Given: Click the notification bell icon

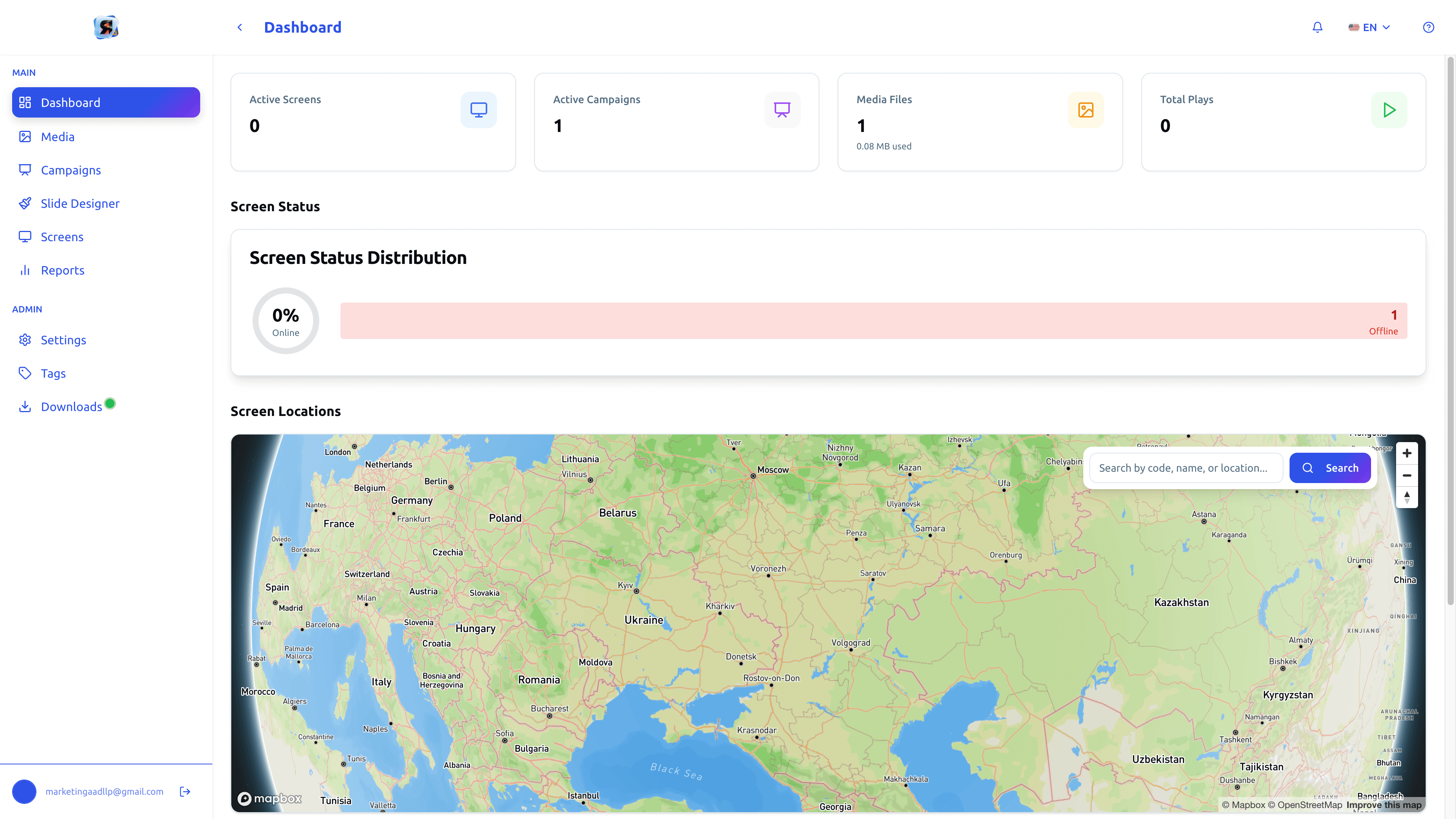Looking at the screenshot, I should (1317, 27).
